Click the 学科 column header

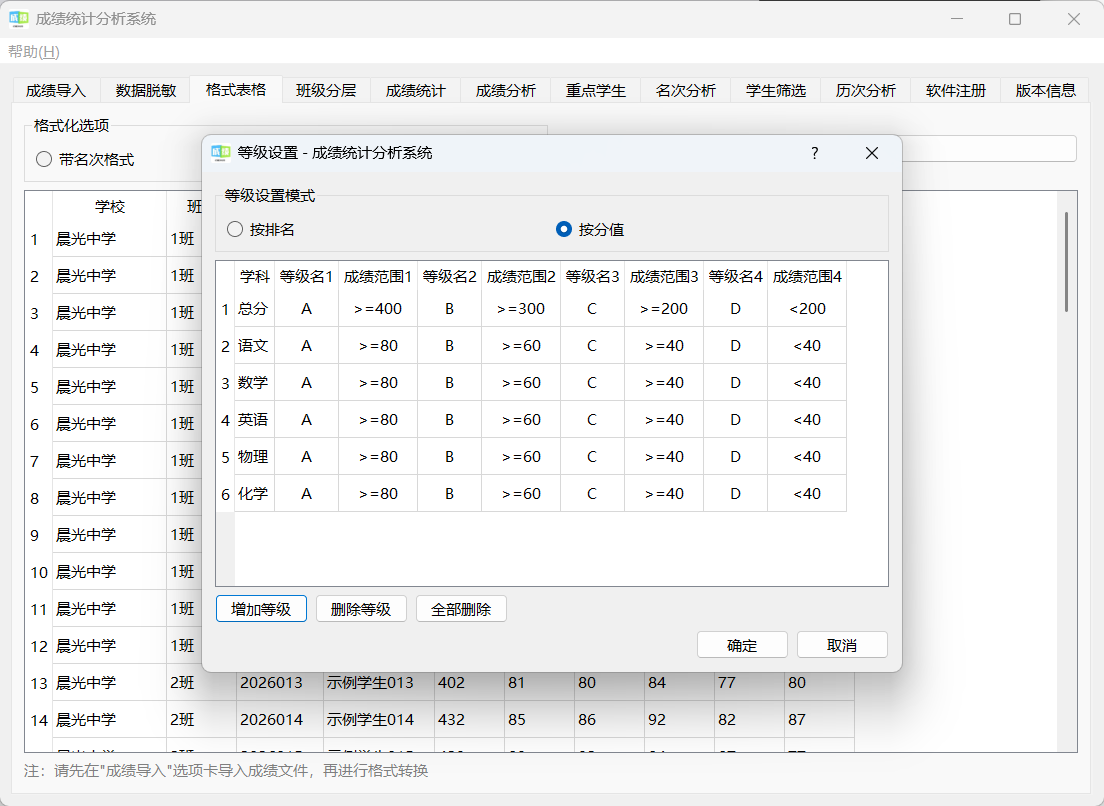coord(254,276)
